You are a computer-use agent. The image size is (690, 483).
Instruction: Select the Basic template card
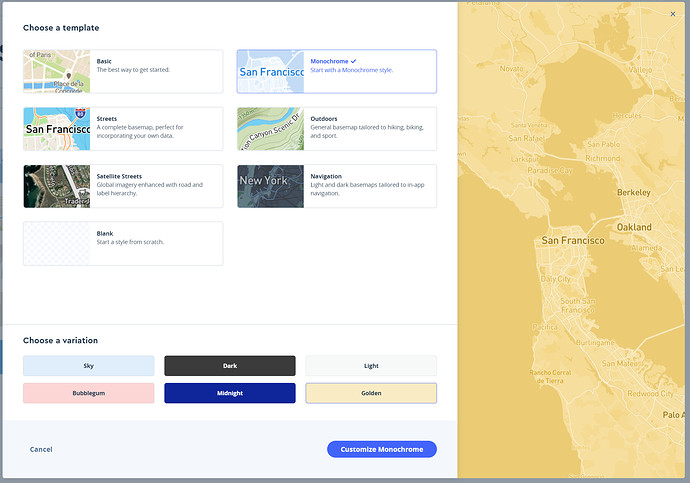pyautogui.click(x=123, y=71)
